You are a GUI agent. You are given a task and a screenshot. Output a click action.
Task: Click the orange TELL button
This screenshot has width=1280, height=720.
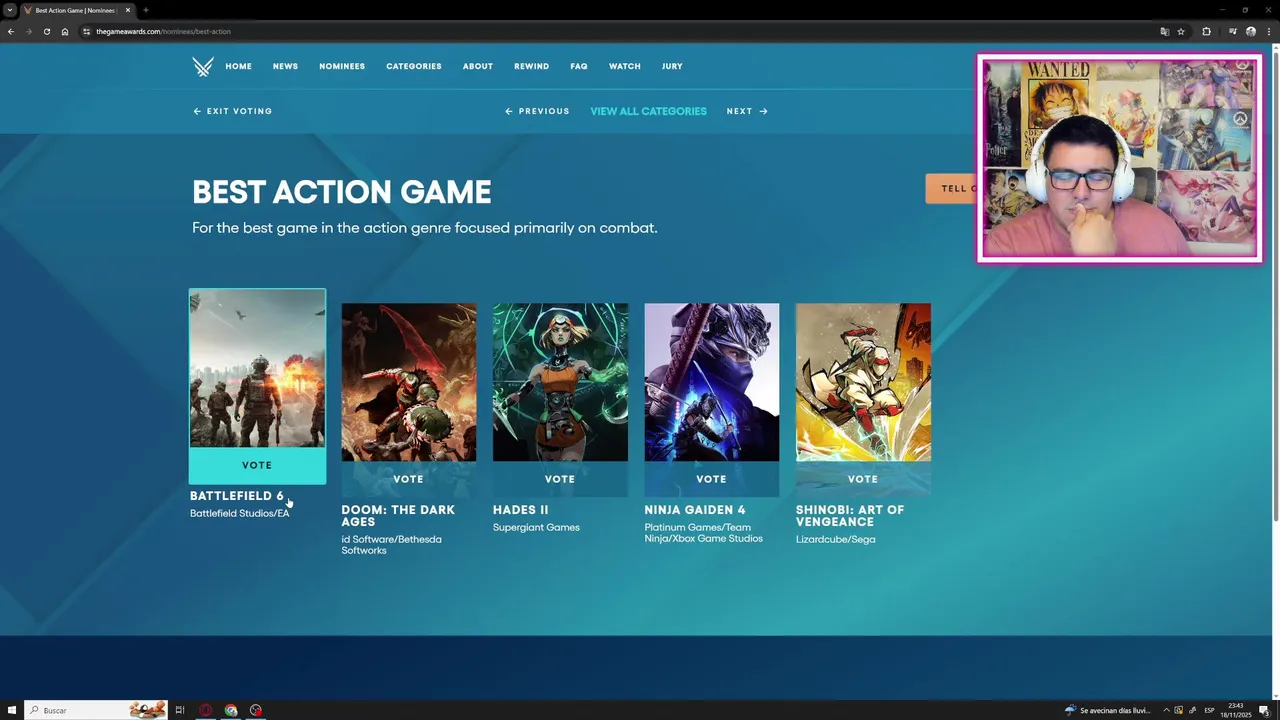pos(951,188)
